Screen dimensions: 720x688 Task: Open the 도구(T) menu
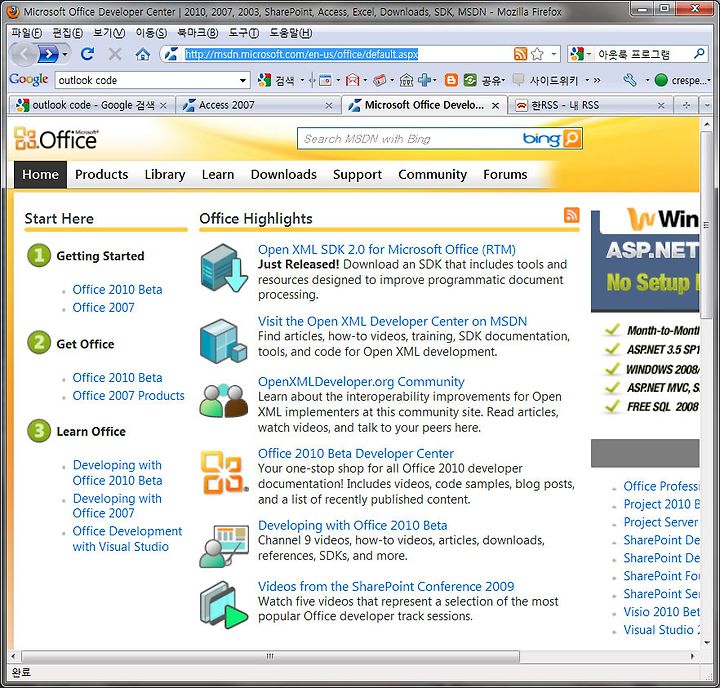(x=244, y=33)
